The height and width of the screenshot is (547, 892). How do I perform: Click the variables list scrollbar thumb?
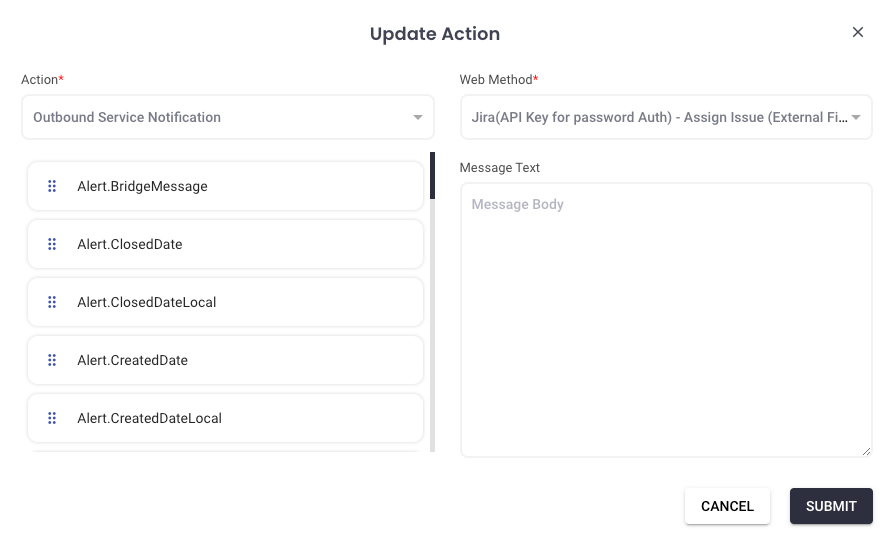tap(432, 175)
